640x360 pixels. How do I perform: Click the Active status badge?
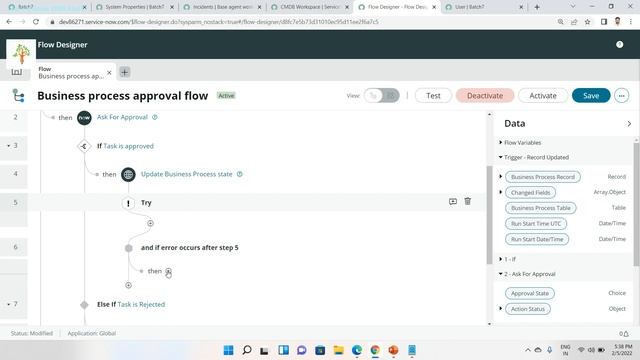(x=226, y=96)
